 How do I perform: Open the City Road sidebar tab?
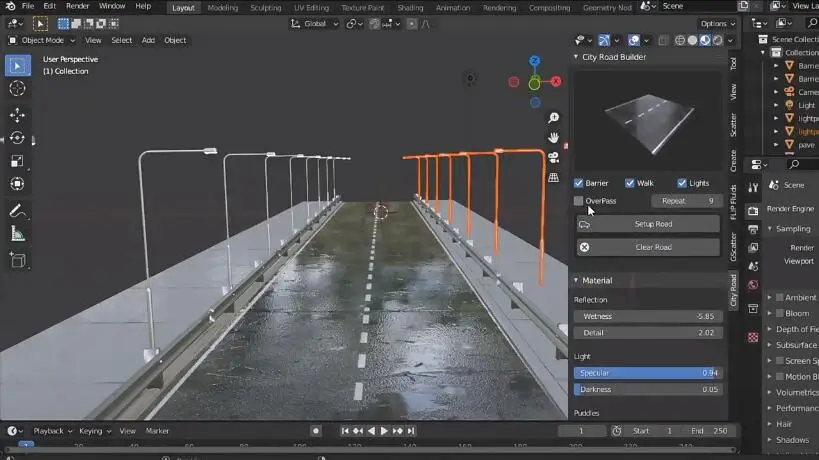[x=733, y=290]
